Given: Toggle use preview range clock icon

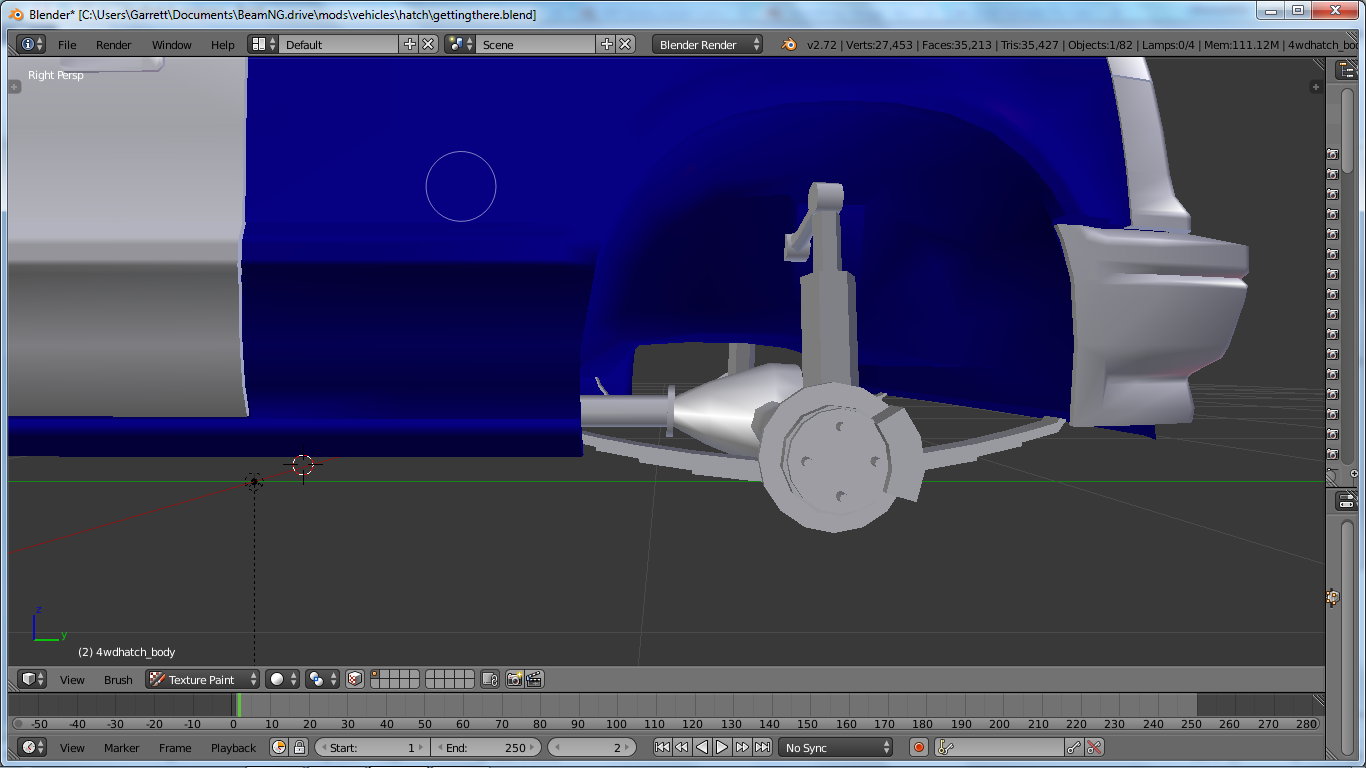Looking at the screenshot, I should click(279, 747).
